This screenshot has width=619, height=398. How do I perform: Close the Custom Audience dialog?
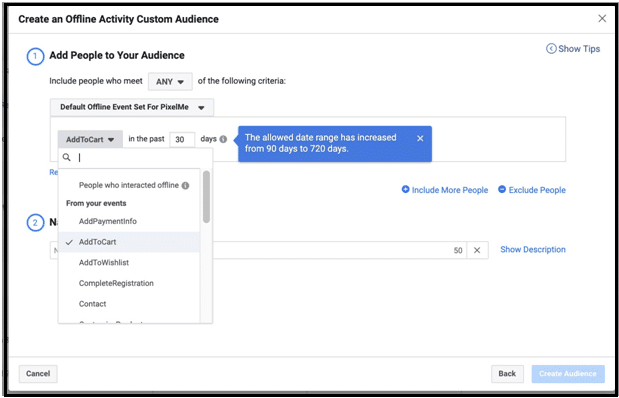602,19
